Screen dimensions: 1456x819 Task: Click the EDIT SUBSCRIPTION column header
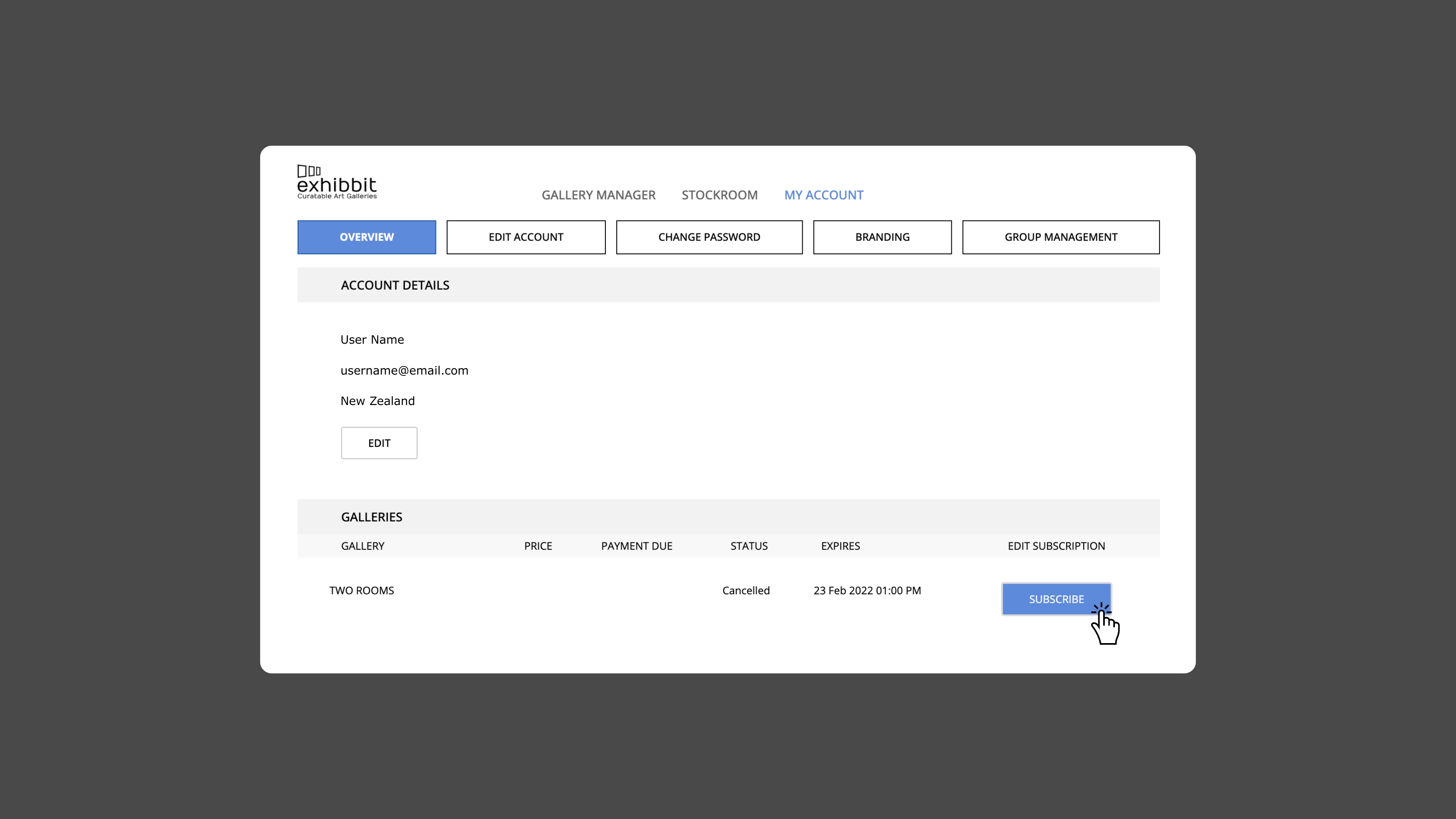click(1056, 546)
